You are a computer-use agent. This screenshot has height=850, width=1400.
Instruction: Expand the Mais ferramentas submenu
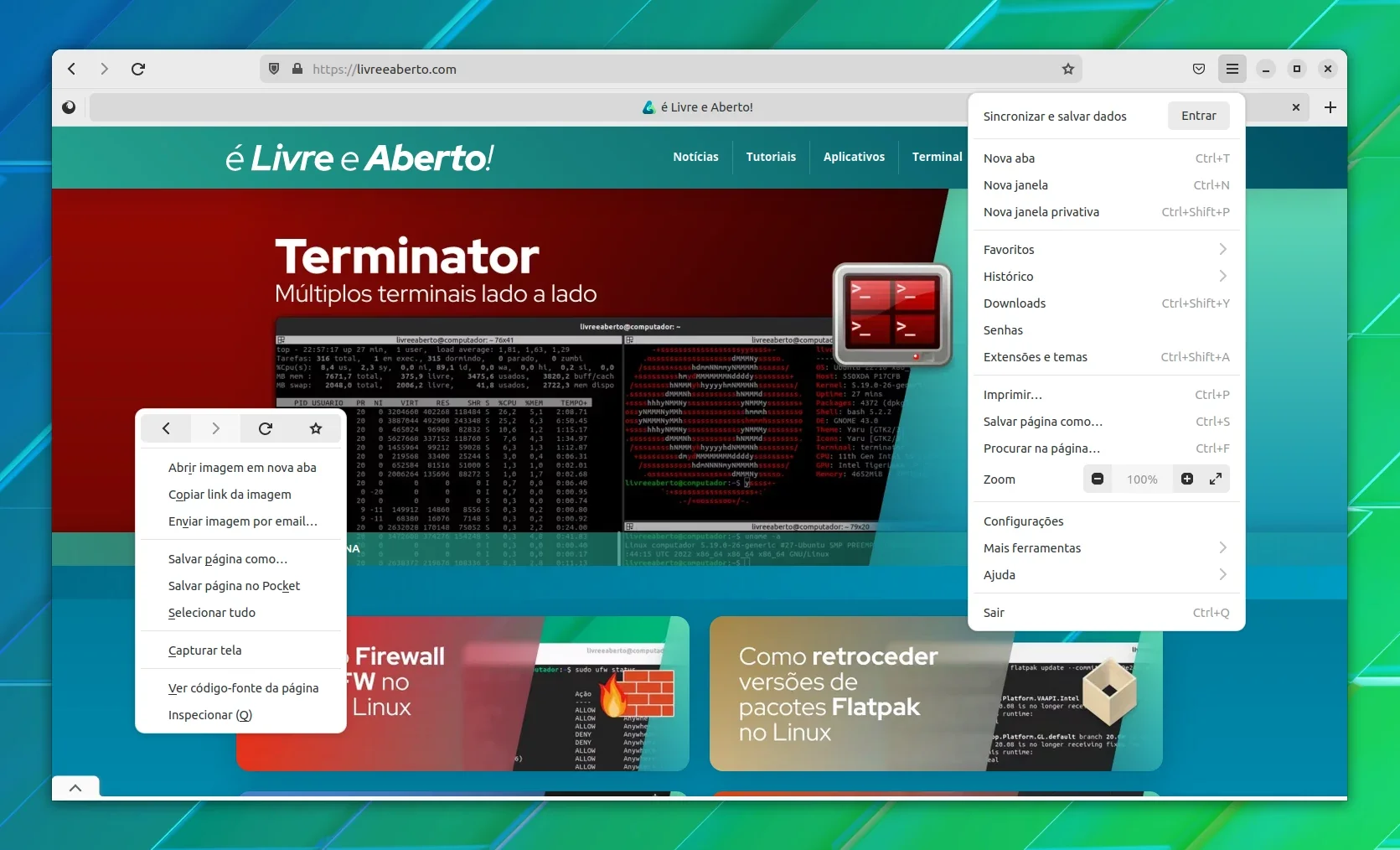click(x=1106, y=547)
